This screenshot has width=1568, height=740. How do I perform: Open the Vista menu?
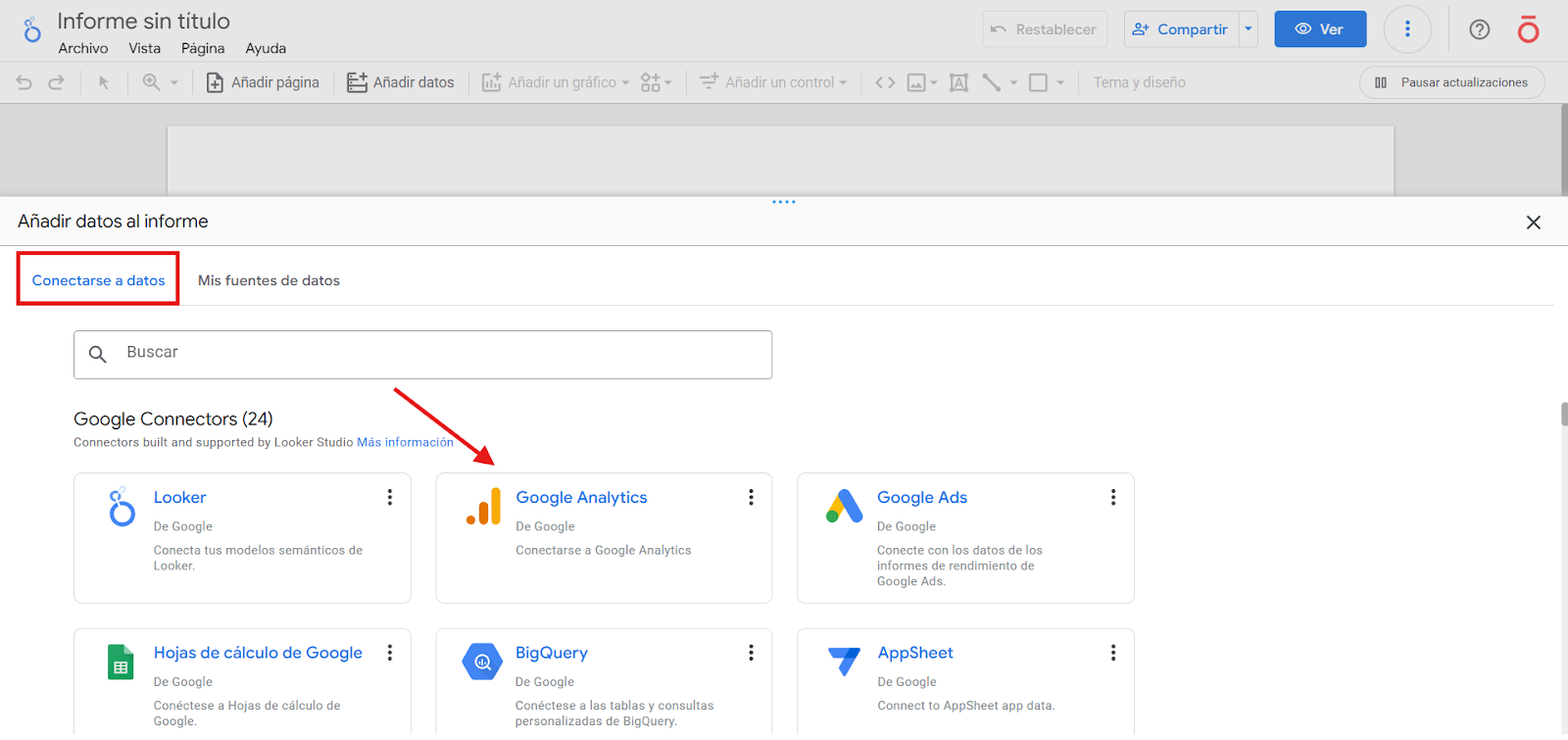[144, 48]
